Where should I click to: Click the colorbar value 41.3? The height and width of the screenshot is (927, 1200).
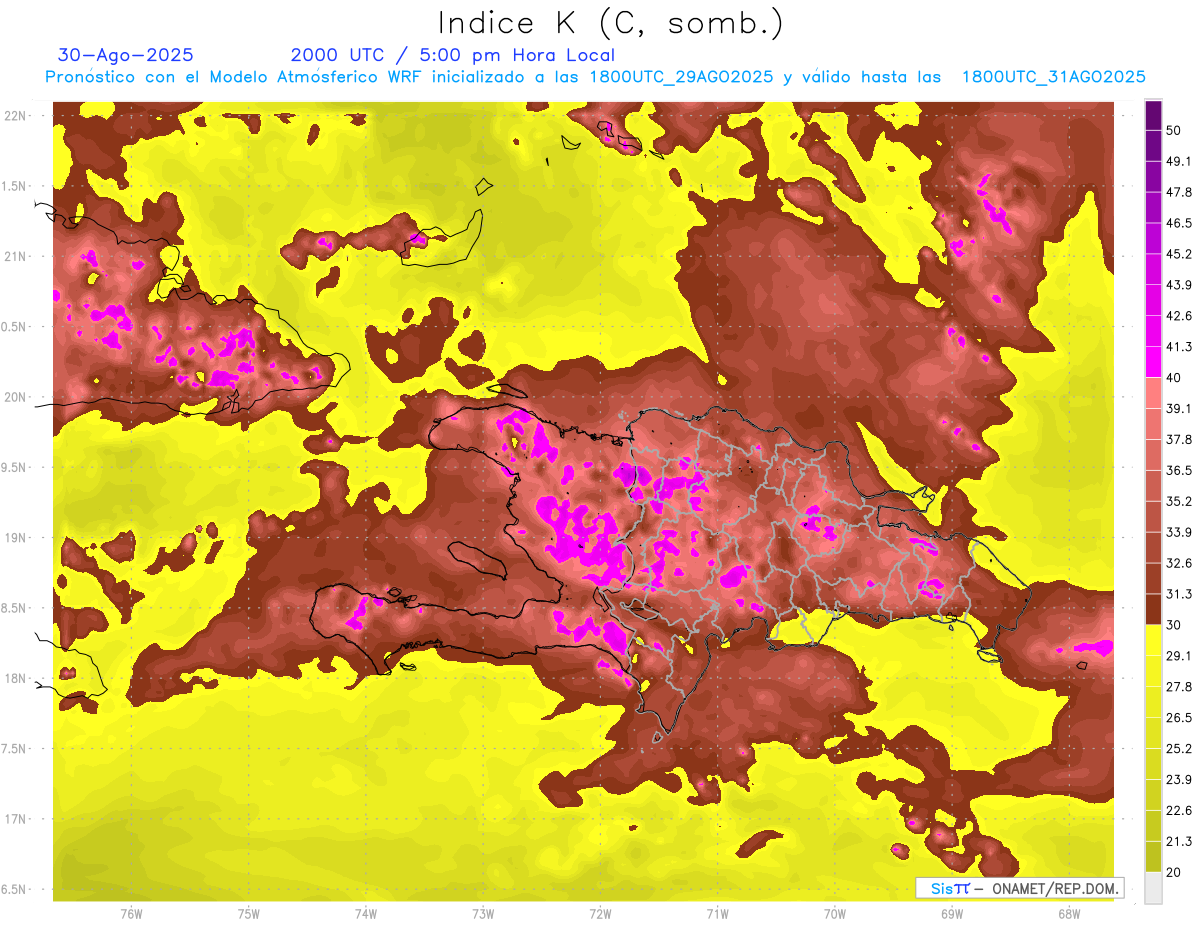[x=1178, y=347]
